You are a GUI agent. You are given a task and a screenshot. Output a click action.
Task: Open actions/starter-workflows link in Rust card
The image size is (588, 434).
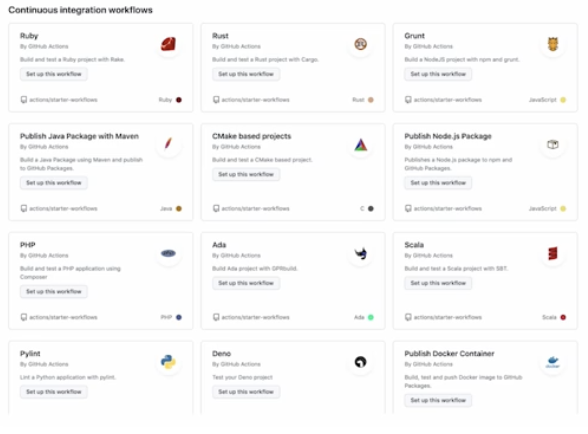tap(255, 100)
